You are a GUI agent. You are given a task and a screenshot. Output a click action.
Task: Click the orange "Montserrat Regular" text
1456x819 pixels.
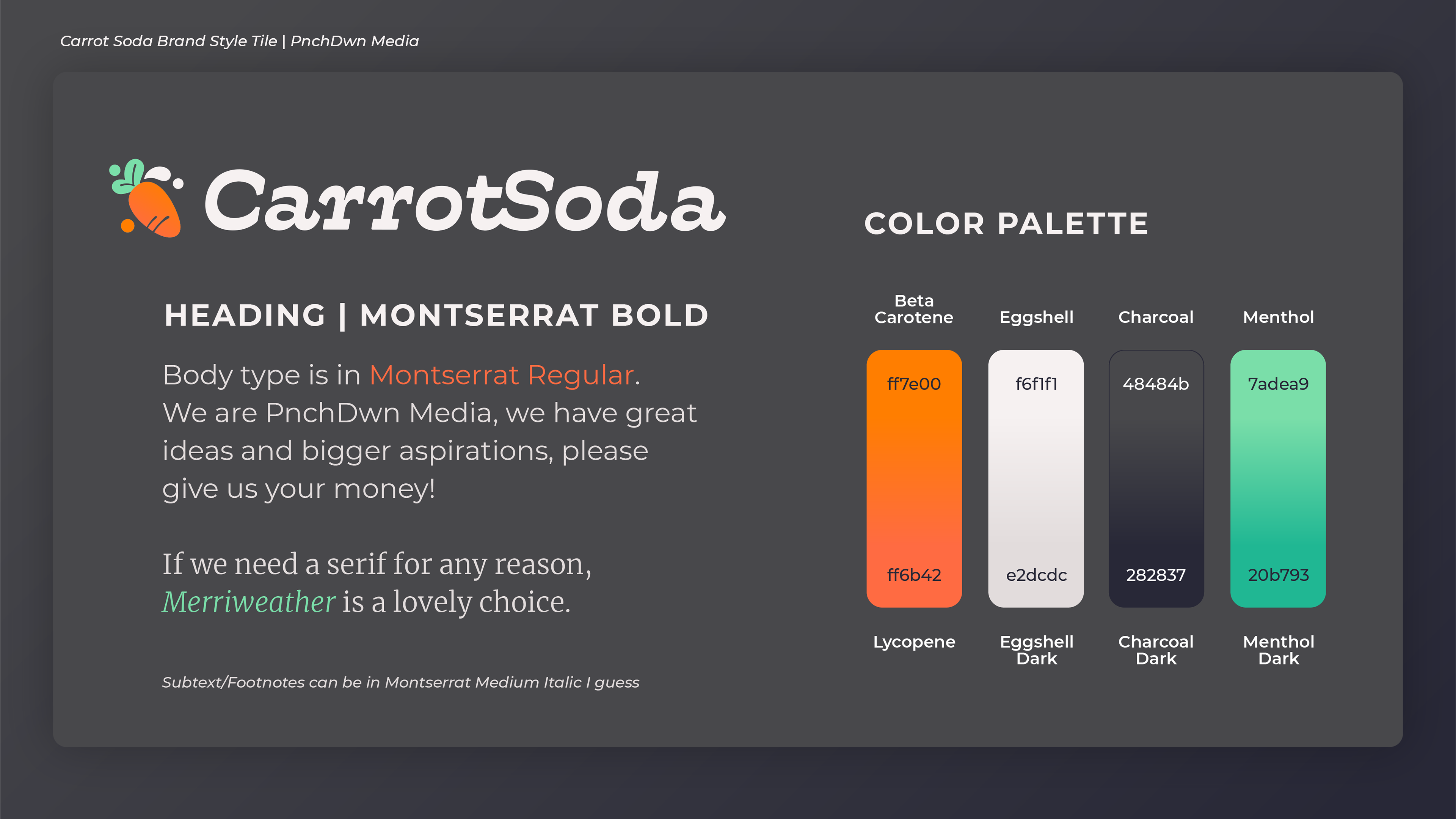tap(501, 375)
